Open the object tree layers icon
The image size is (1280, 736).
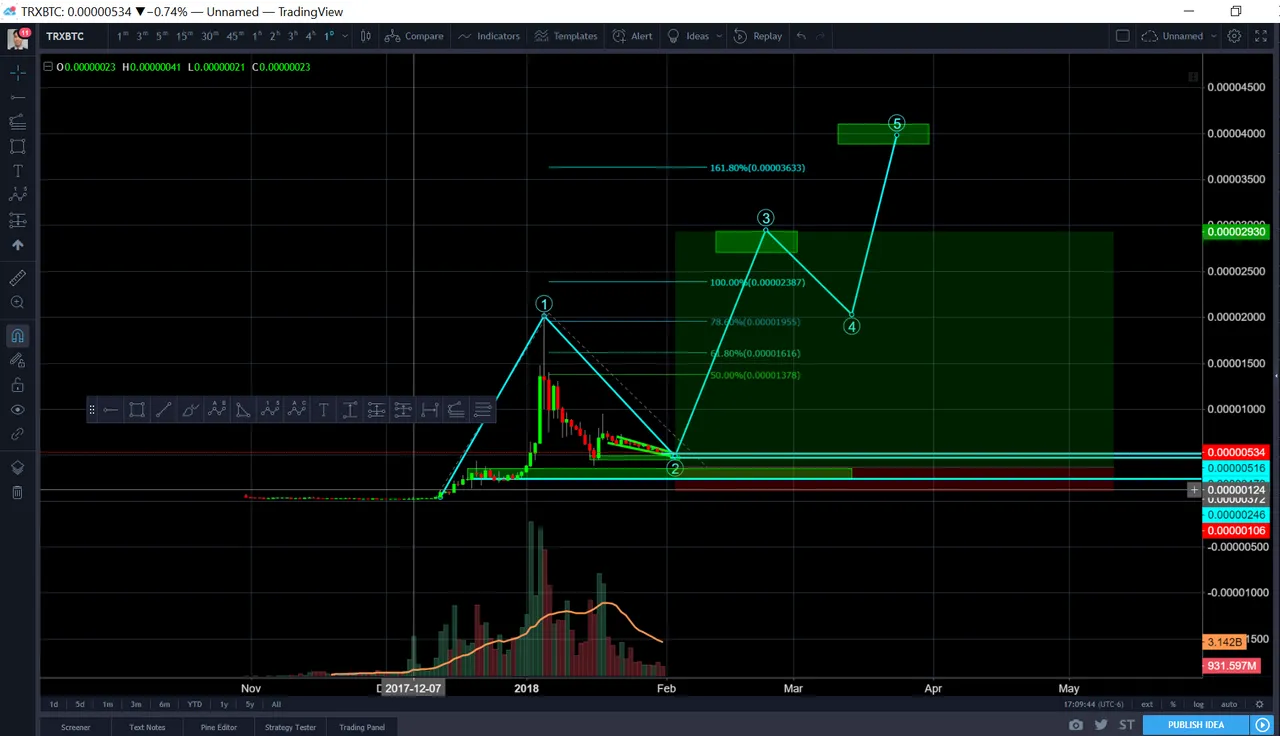(x=17, y=468)
